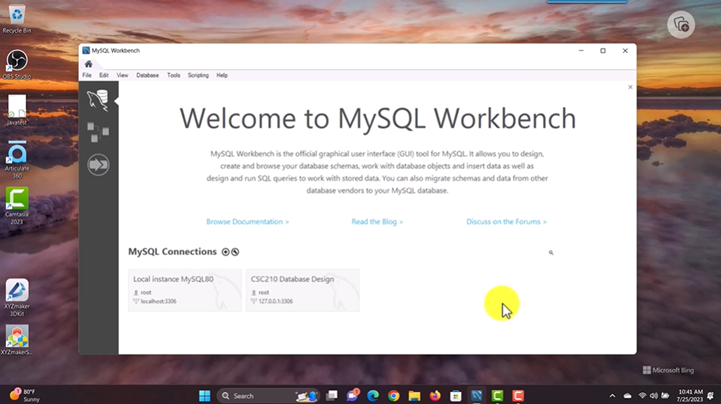Open the CSC210 Database Design connection tile
Screen dimensions: 721x404
[303, 290]
